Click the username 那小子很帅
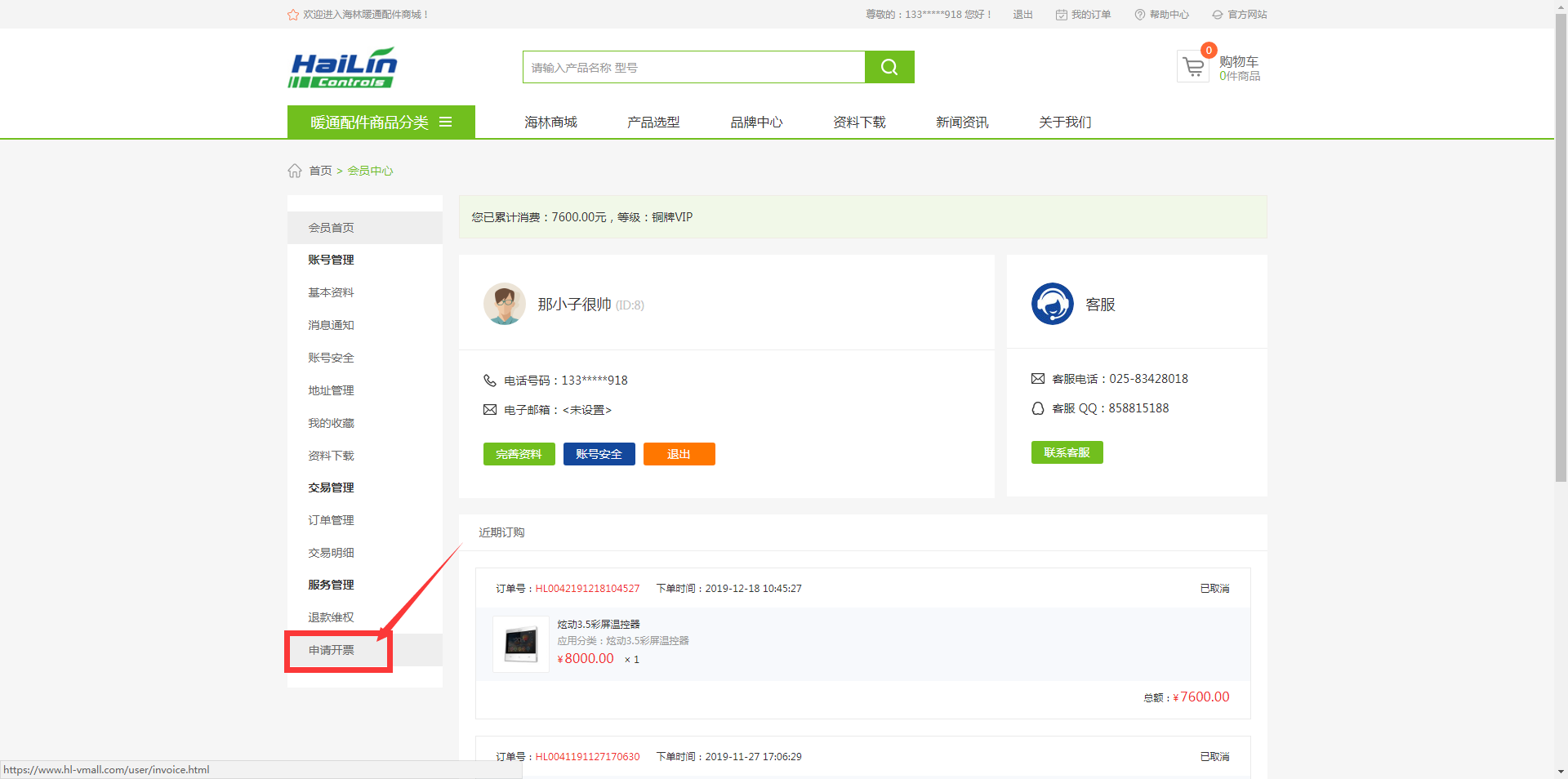Screen dimensions: 1568x779 tap(574, 305)
